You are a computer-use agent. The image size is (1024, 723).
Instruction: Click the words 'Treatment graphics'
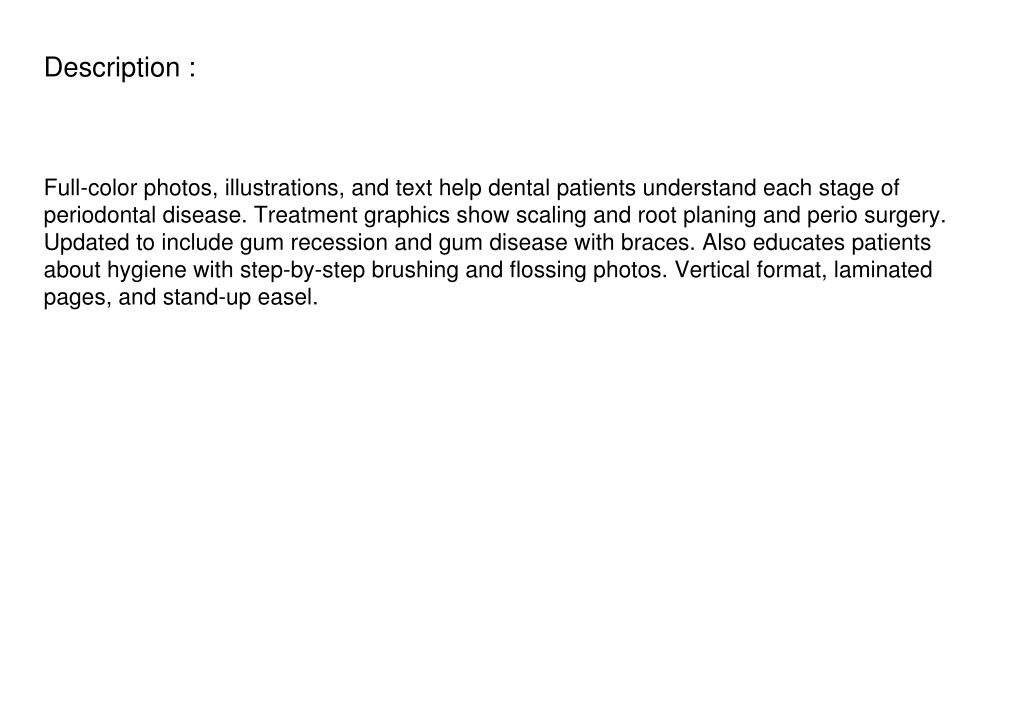(352, 216)
